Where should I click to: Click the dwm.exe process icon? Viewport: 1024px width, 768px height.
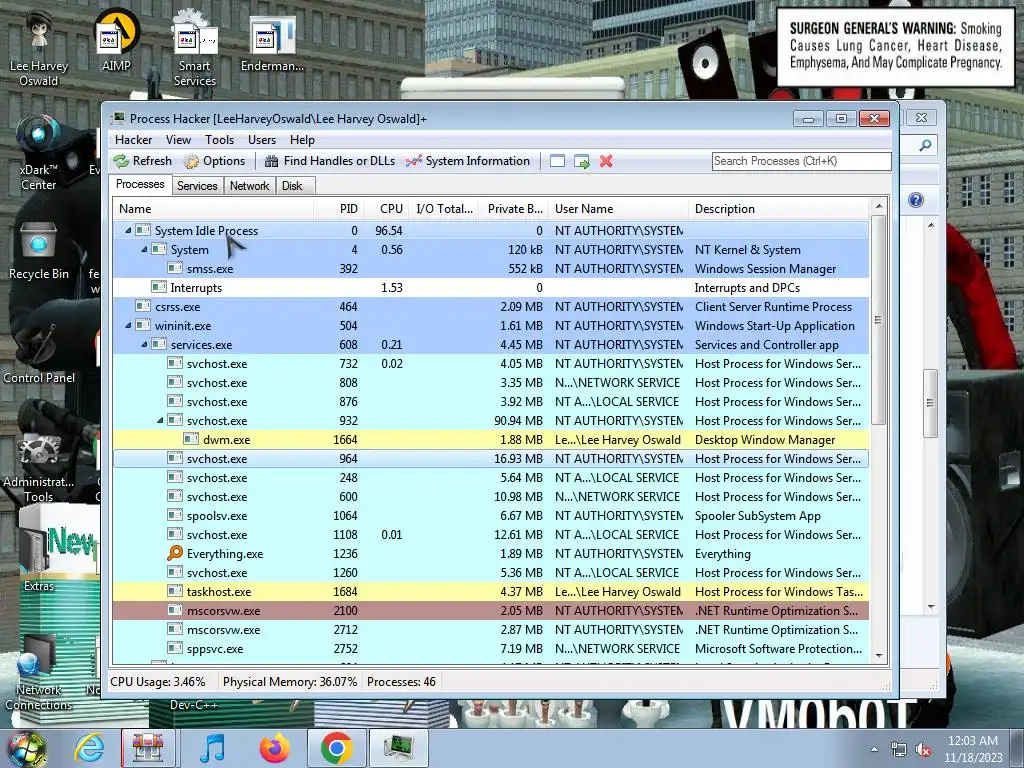pyautogui.click(x=191, y=440)
